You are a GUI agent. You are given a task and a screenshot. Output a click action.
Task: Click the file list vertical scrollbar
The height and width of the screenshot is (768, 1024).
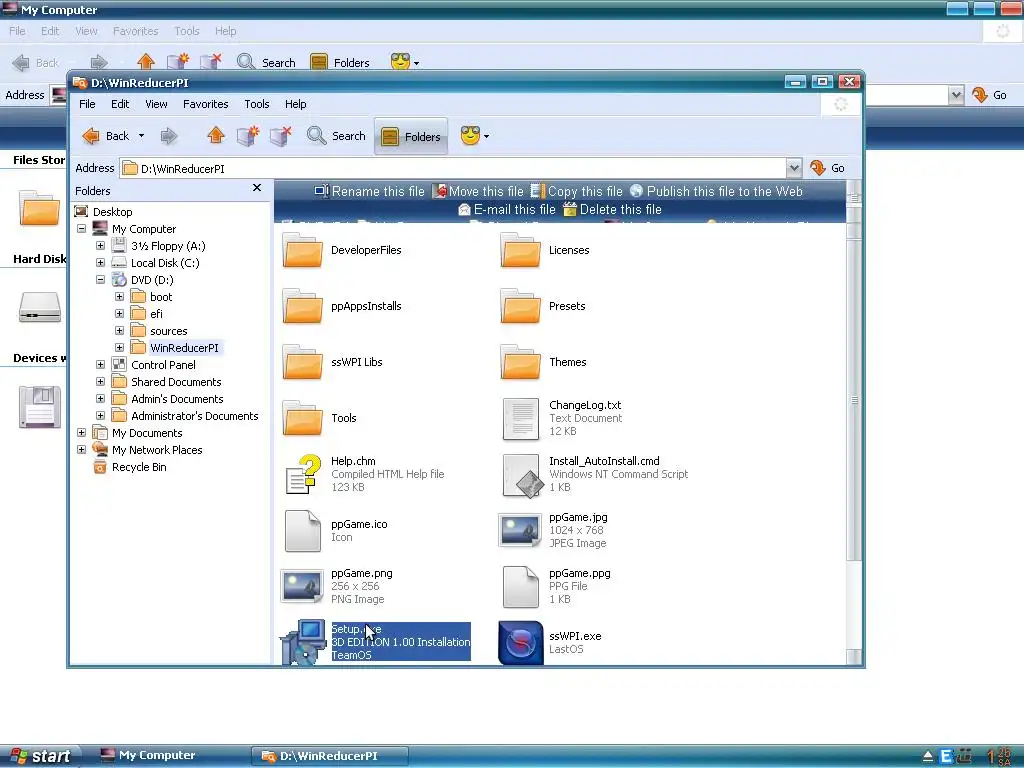854,400
